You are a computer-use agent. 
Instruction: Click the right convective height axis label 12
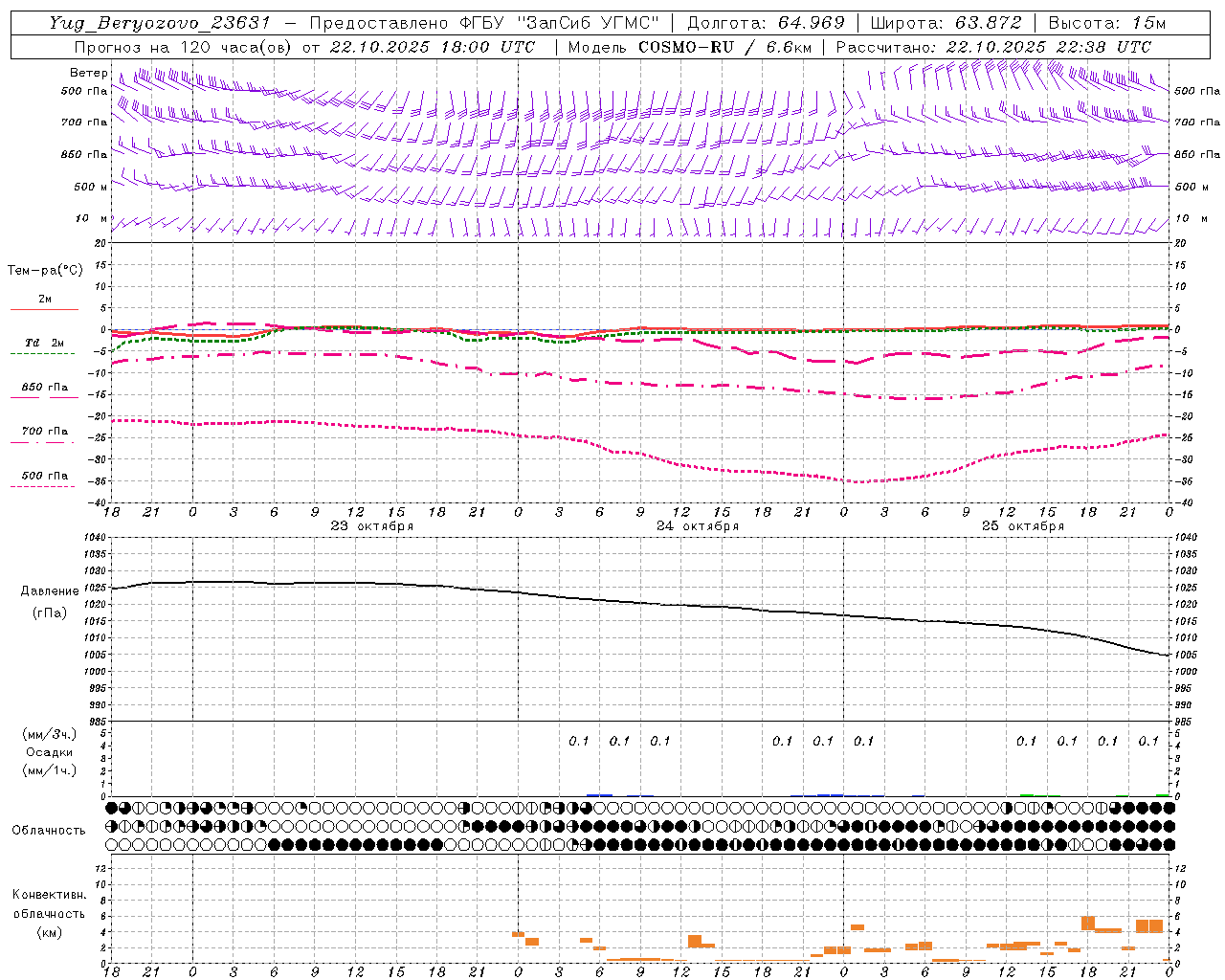pos(1181,869)
